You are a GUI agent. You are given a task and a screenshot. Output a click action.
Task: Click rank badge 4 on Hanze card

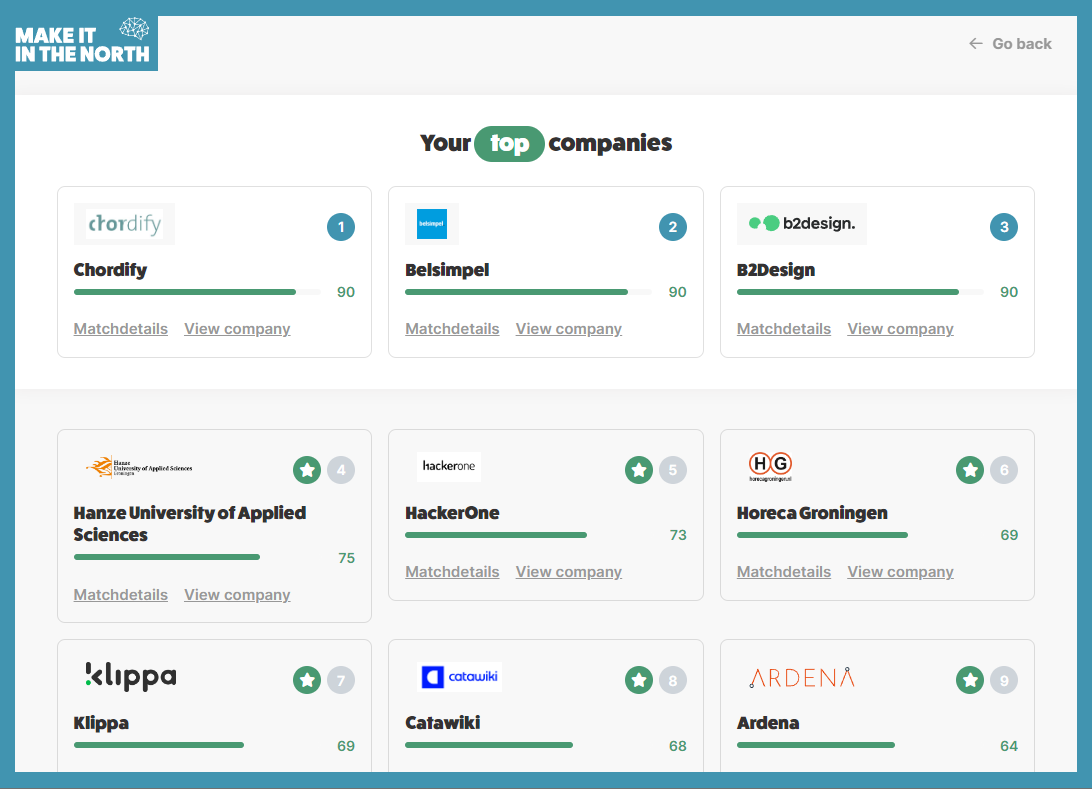pos(341,470)
